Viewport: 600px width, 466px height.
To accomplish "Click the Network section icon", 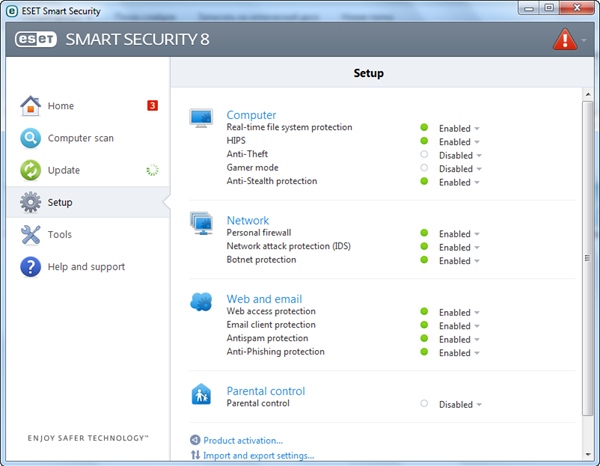I will [202, 224].
